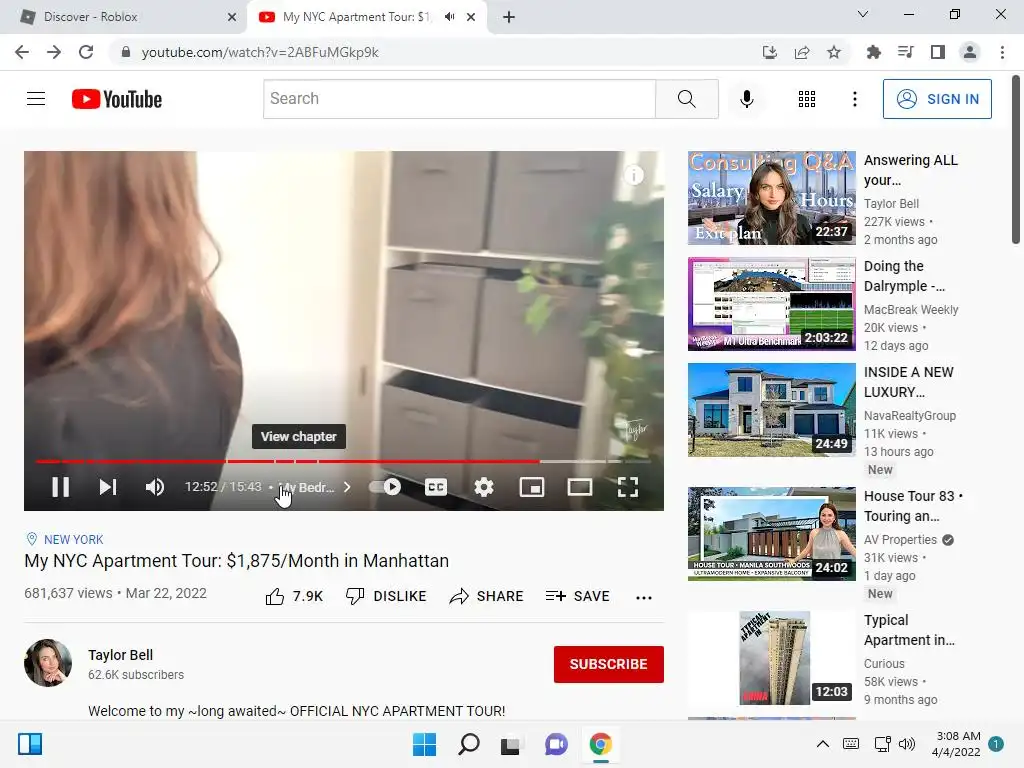The height and width of the screenshot is (768, 1024).
Task: Open the SHARE dialog
Action: pyautogui.click(x=487, y=596)
